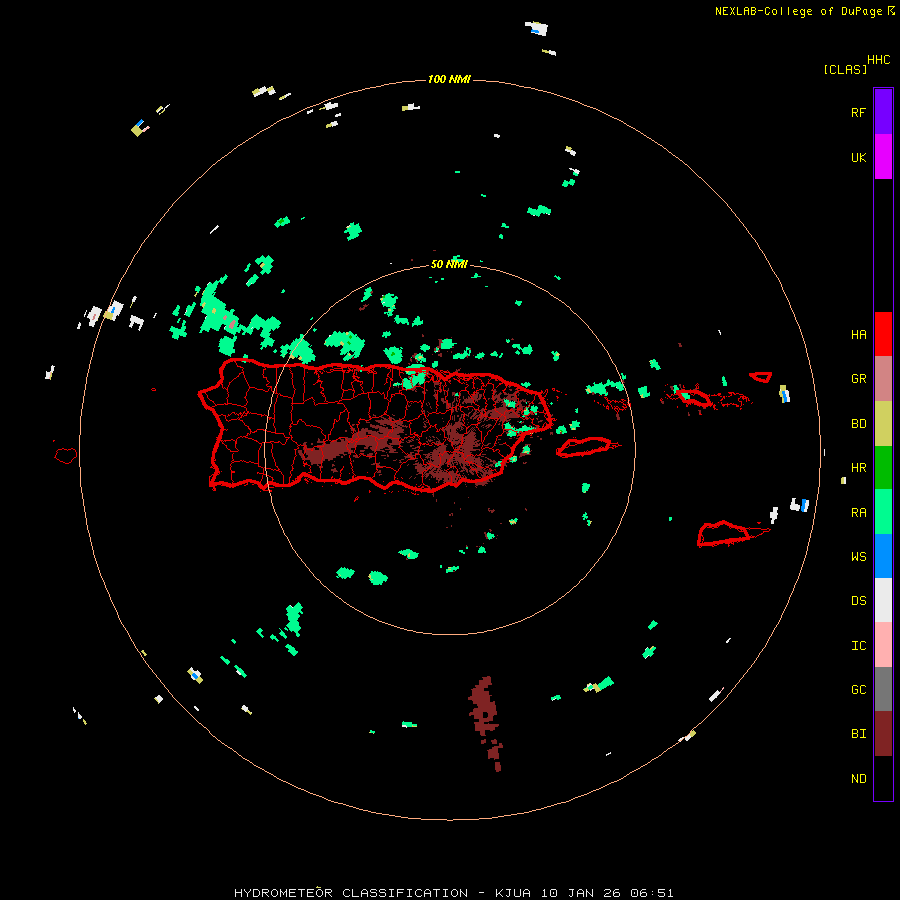This screenshot has height=900, width=900.
Task: Click the small island outline west of Puerto Rico
Action: 65,456
